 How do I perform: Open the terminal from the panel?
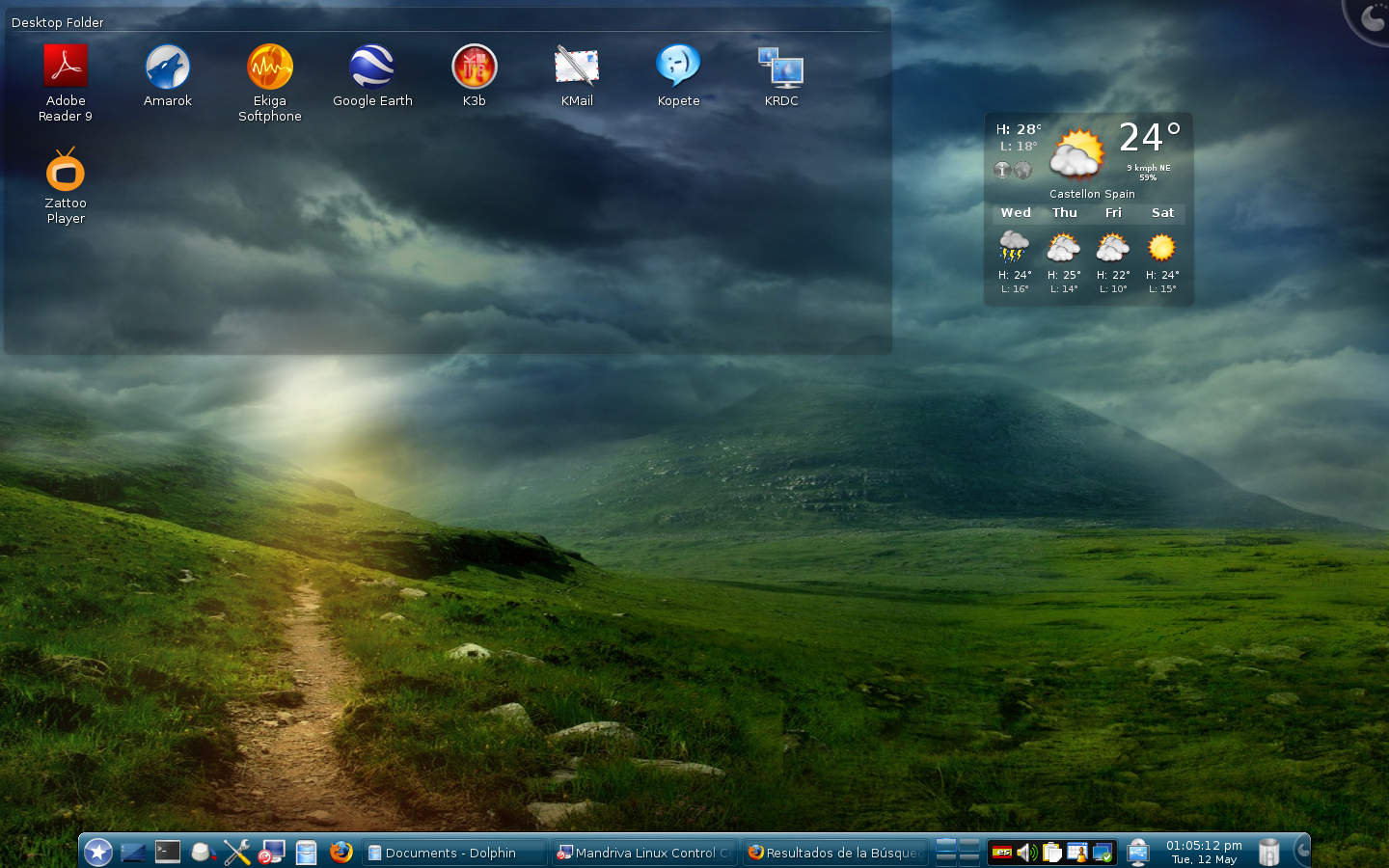pyautogui.click(x=168, y=853)
